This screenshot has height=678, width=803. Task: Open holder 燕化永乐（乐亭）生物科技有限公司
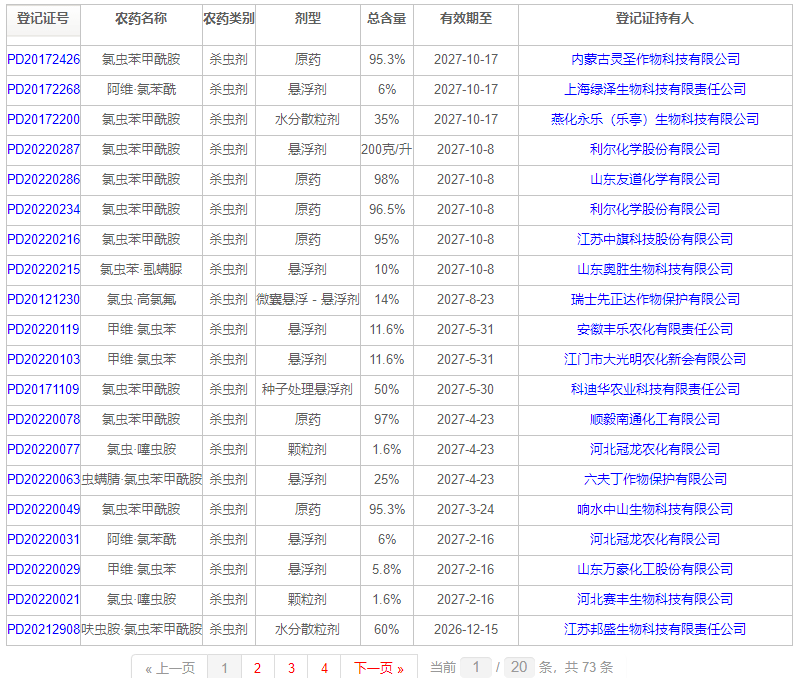tap(655, 119)
